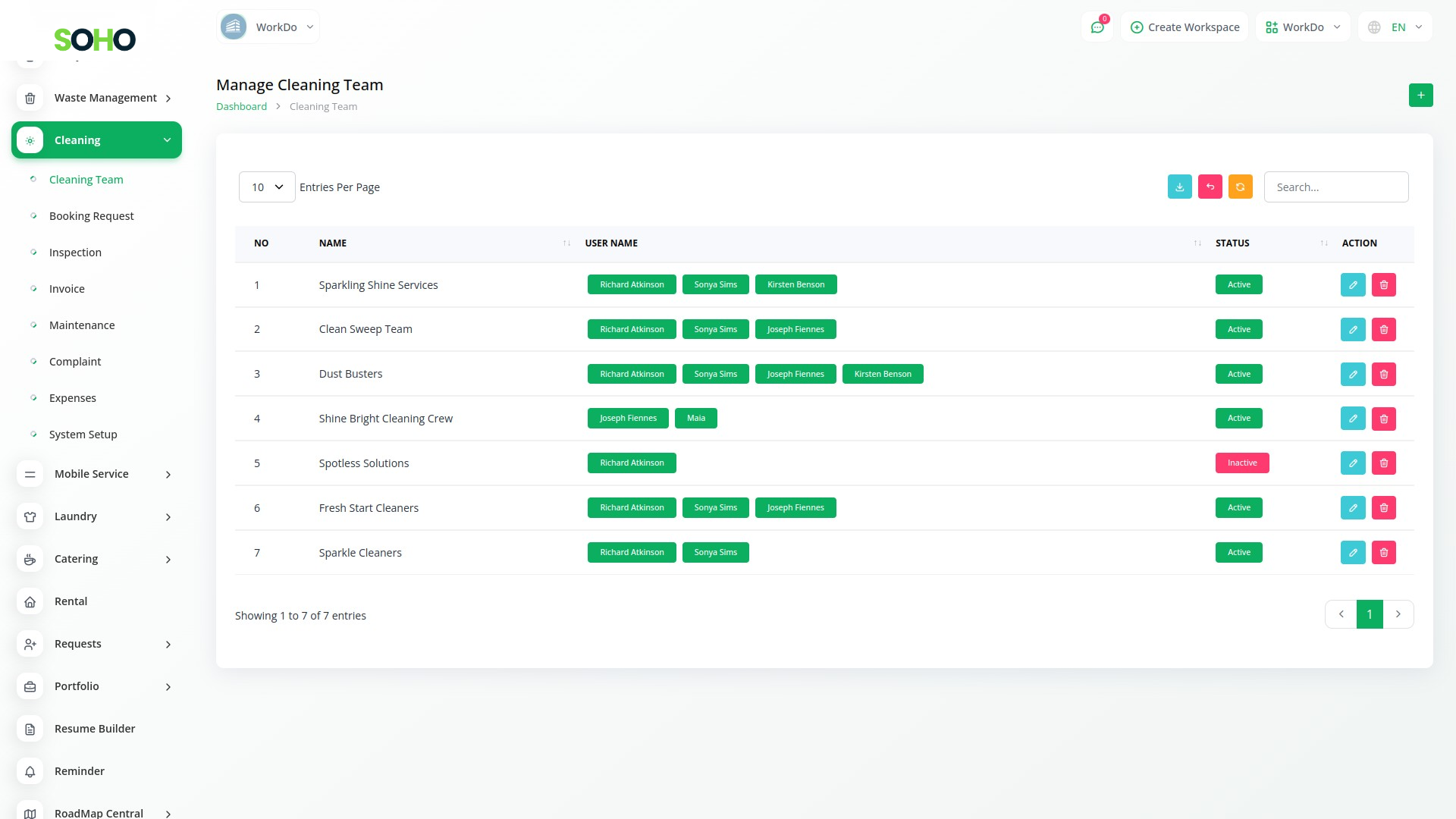1456x819 pixels.
Task: Click the Create Workspace button
Action: pyautogui.click(x=1185, y=27)
